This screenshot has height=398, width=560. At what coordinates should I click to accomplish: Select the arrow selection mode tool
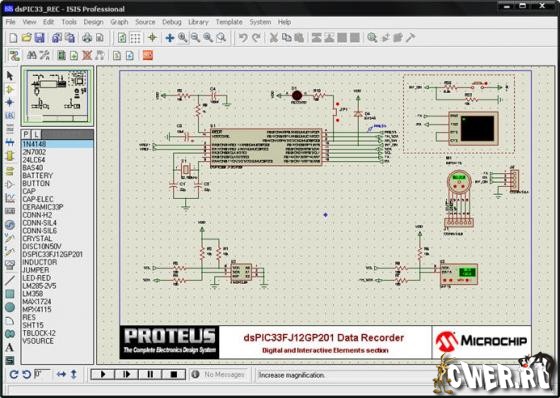[10, 76]
